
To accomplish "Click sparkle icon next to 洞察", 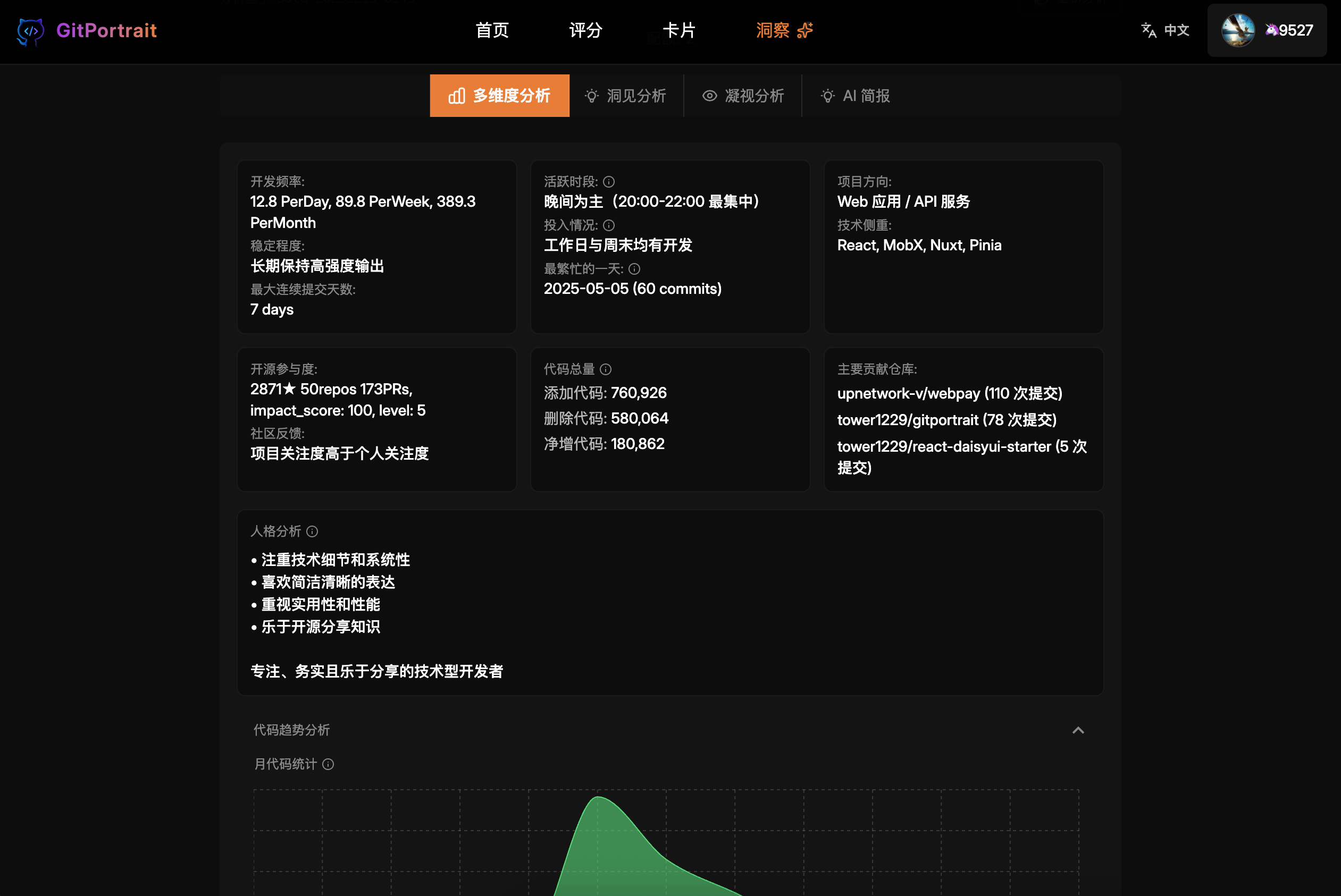I will click(805, 30).
